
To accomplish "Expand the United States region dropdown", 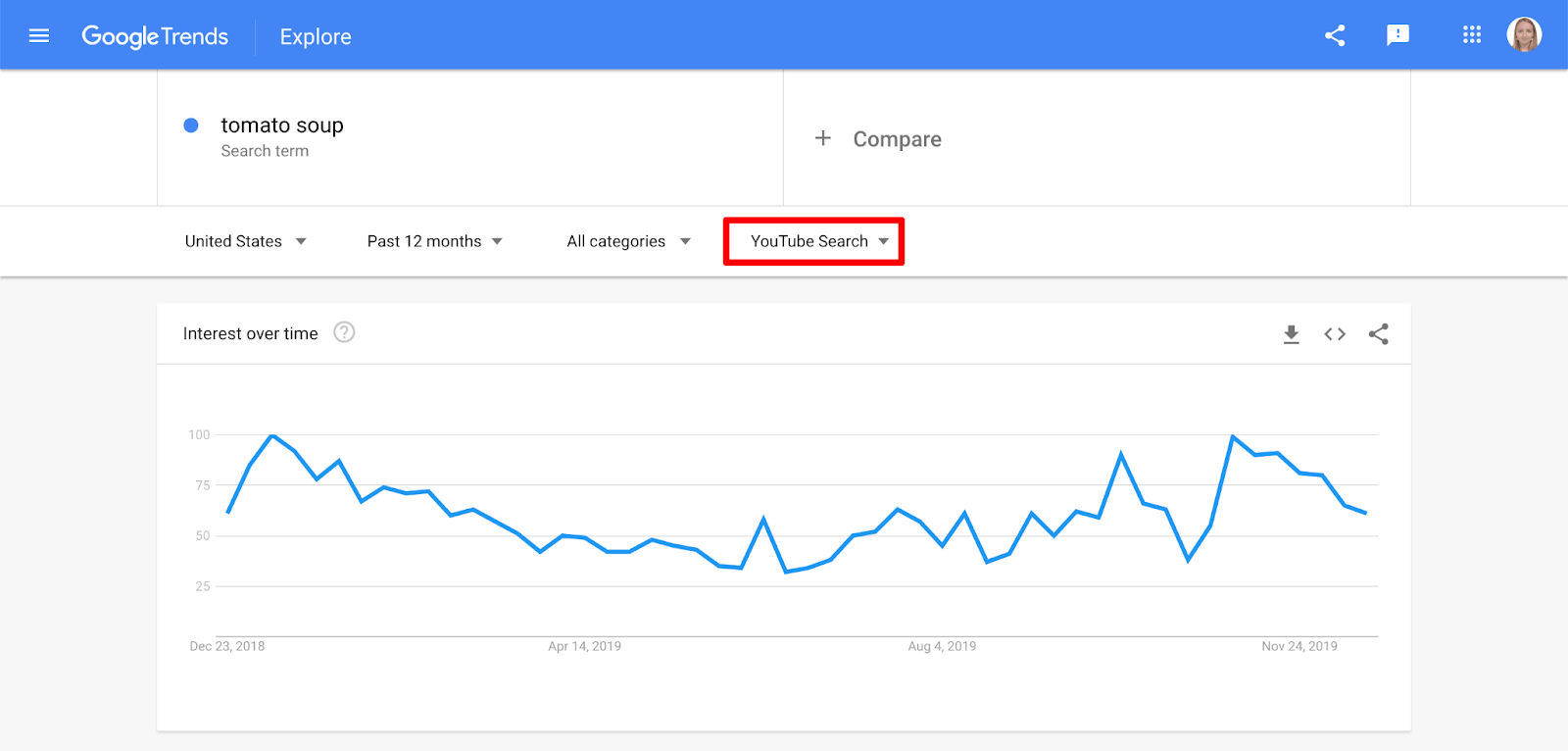I will click(x=246, y=241).
